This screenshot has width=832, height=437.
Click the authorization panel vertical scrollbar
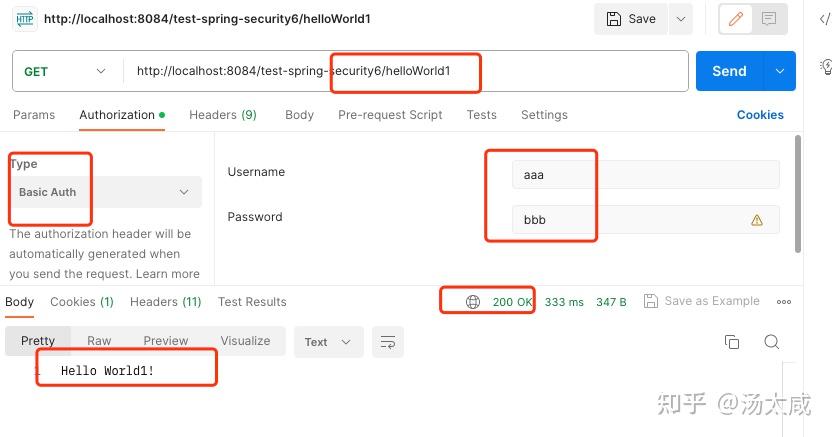point(798,194)
